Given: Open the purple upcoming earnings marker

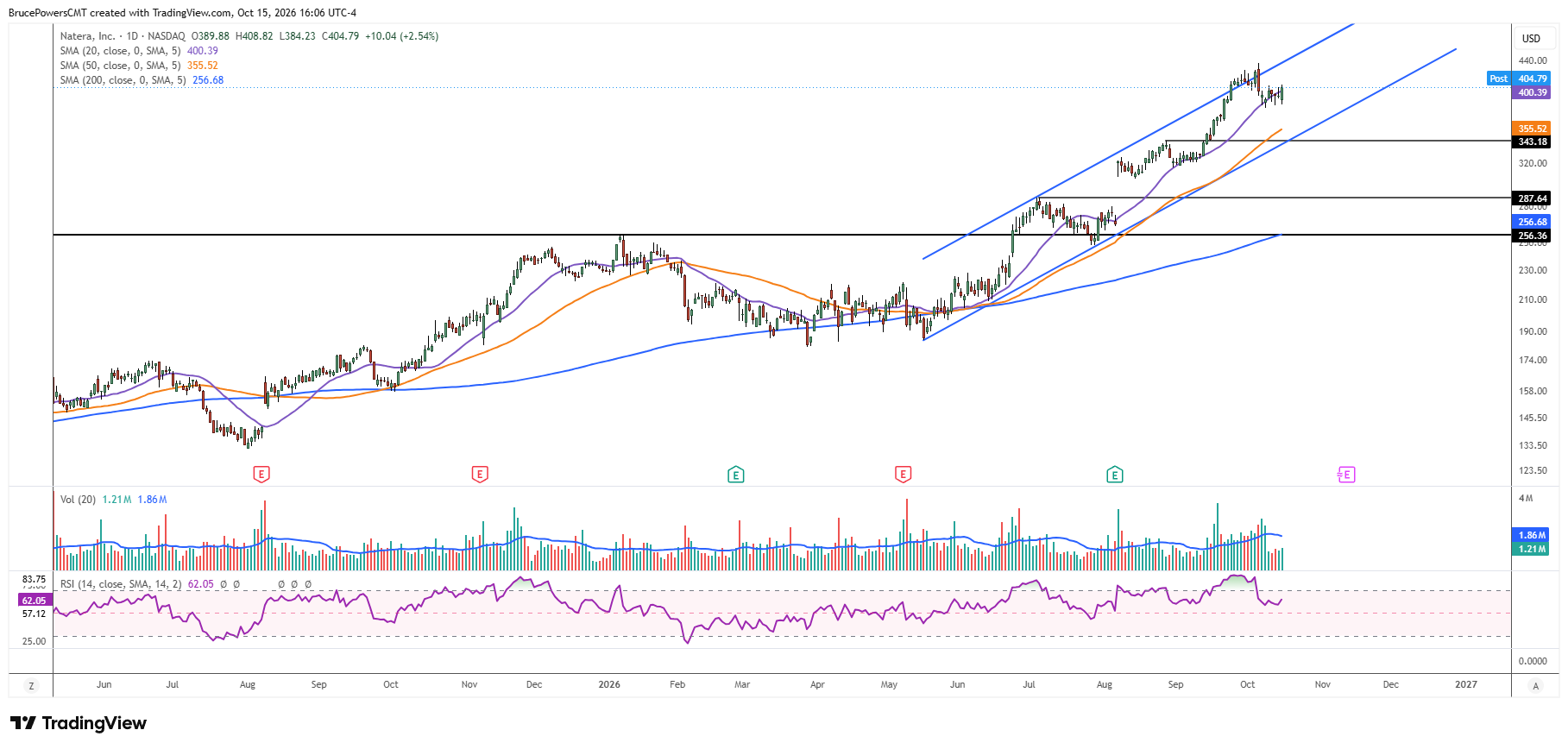Looking at the screenshot, I should [x=1346, y=475].
